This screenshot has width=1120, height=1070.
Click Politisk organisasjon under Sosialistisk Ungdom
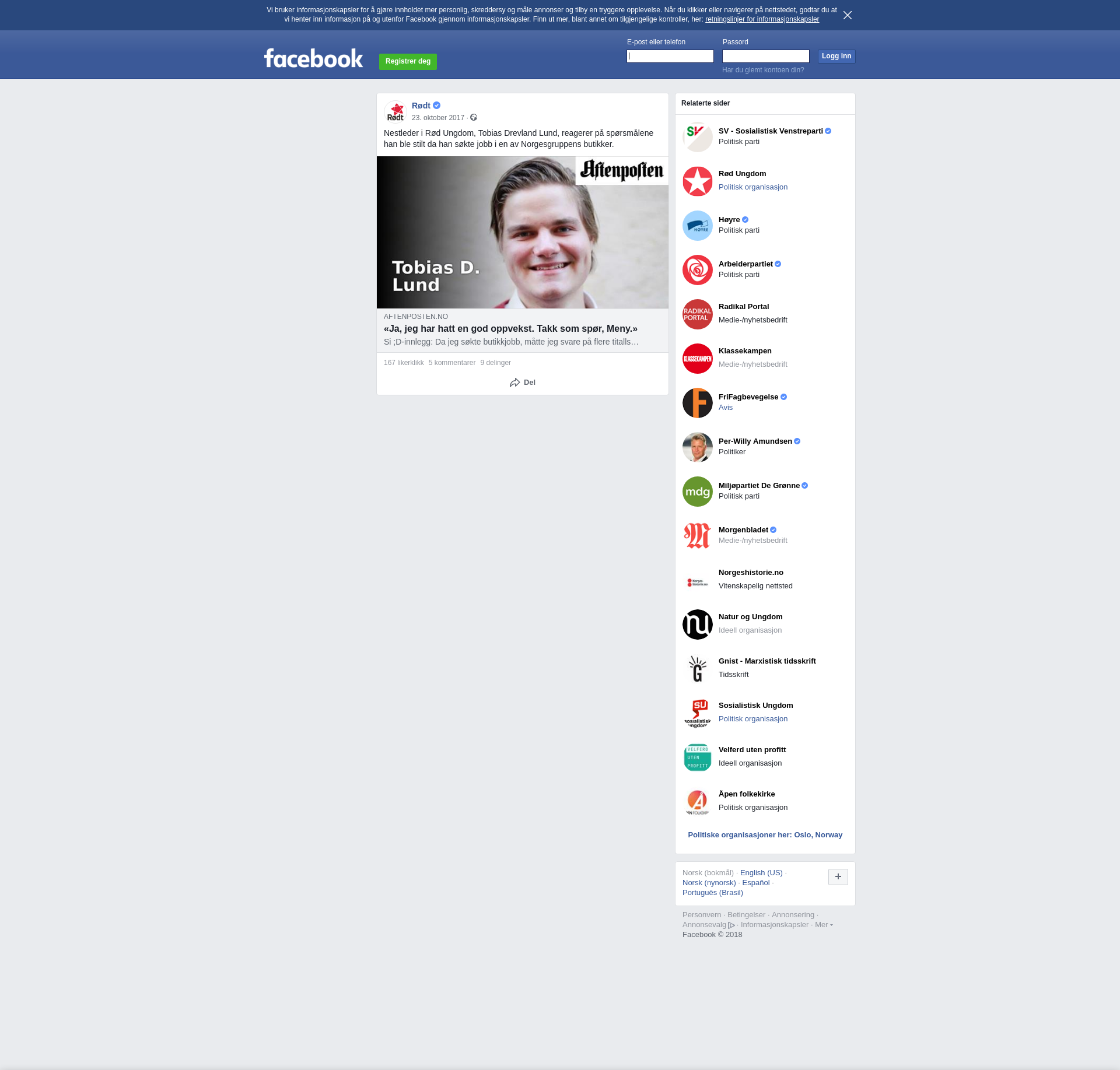pyautogui.click(x=753, y=719)
